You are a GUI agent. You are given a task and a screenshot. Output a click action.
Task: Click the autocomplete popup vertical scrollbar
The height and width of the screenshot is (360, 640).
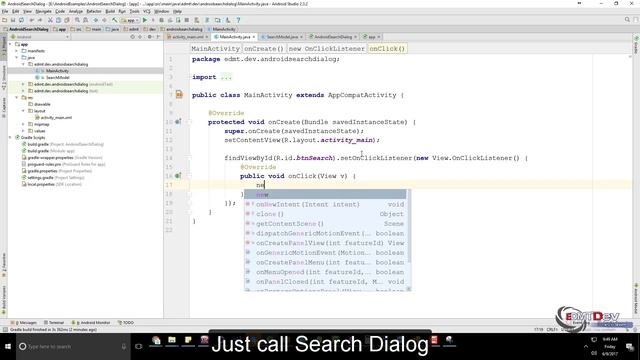409,227
